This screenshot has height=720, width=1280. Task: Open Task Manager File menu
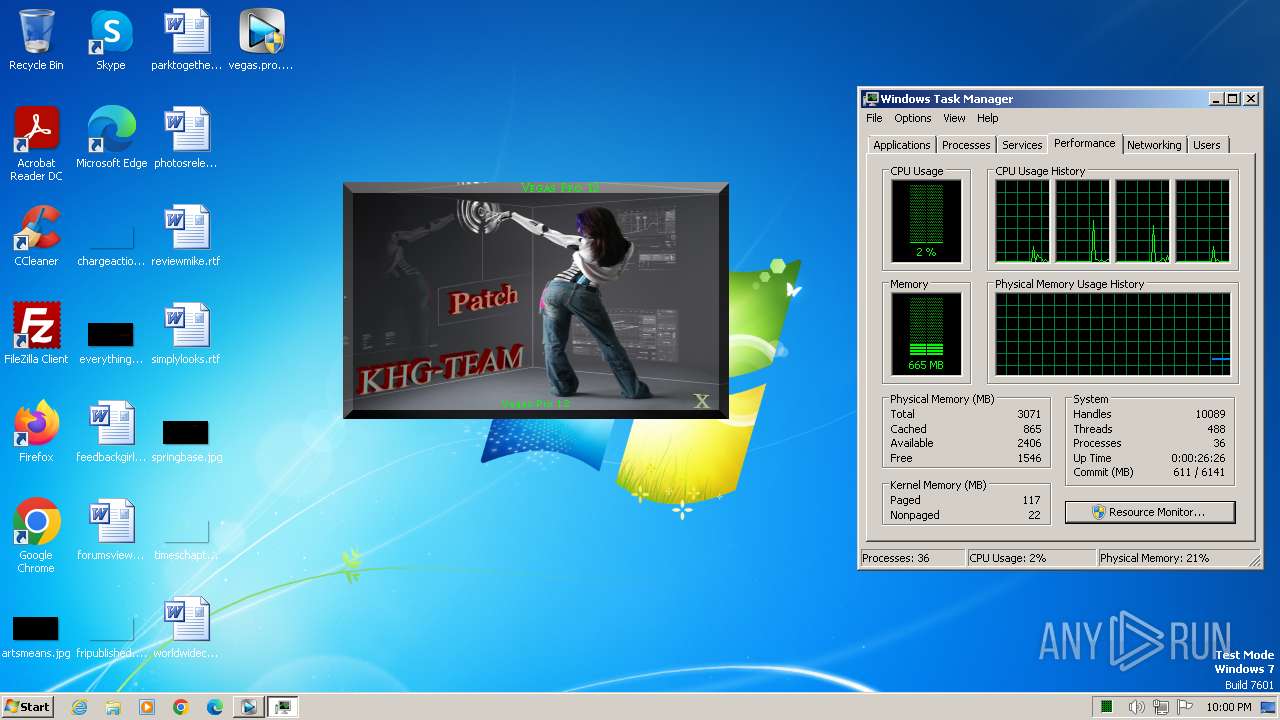(874, 118)
